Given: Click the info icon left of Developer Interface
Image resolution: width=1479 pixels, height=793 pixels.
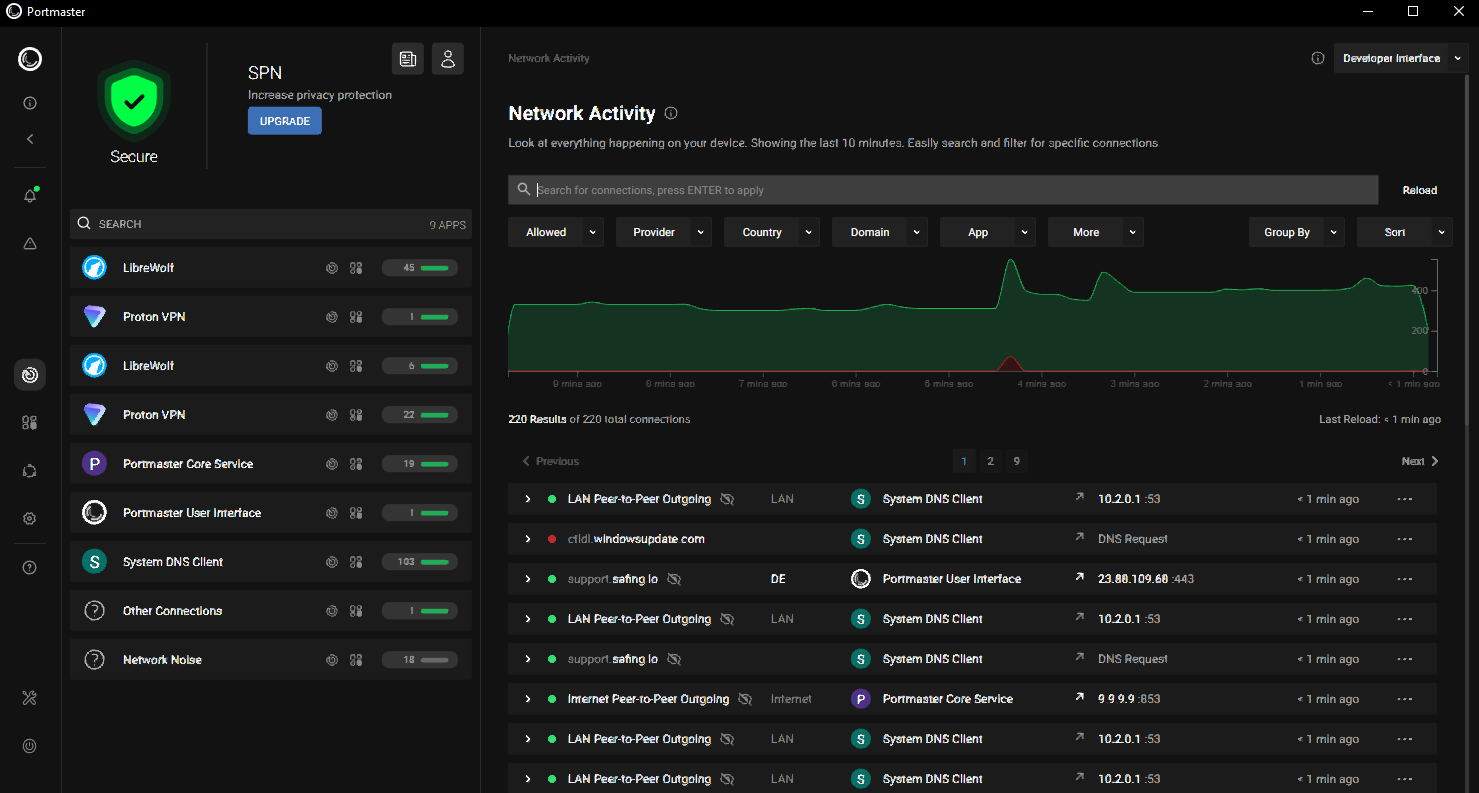Looking at the screenshot, I should click(x=1318, y=58).
